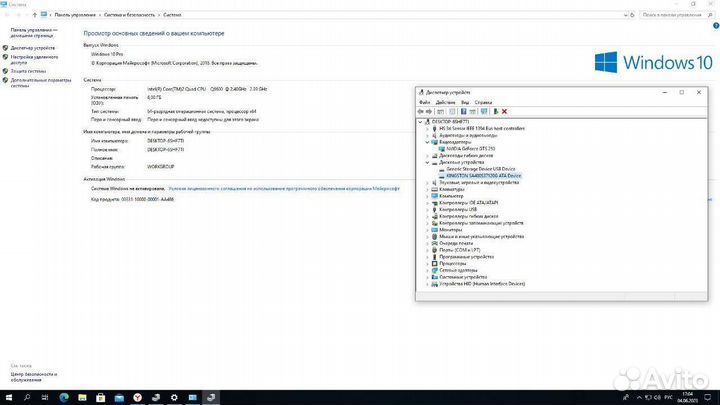Expand the Мониторы category
This screenshot has width=720, height=405.
click(427, 229)
